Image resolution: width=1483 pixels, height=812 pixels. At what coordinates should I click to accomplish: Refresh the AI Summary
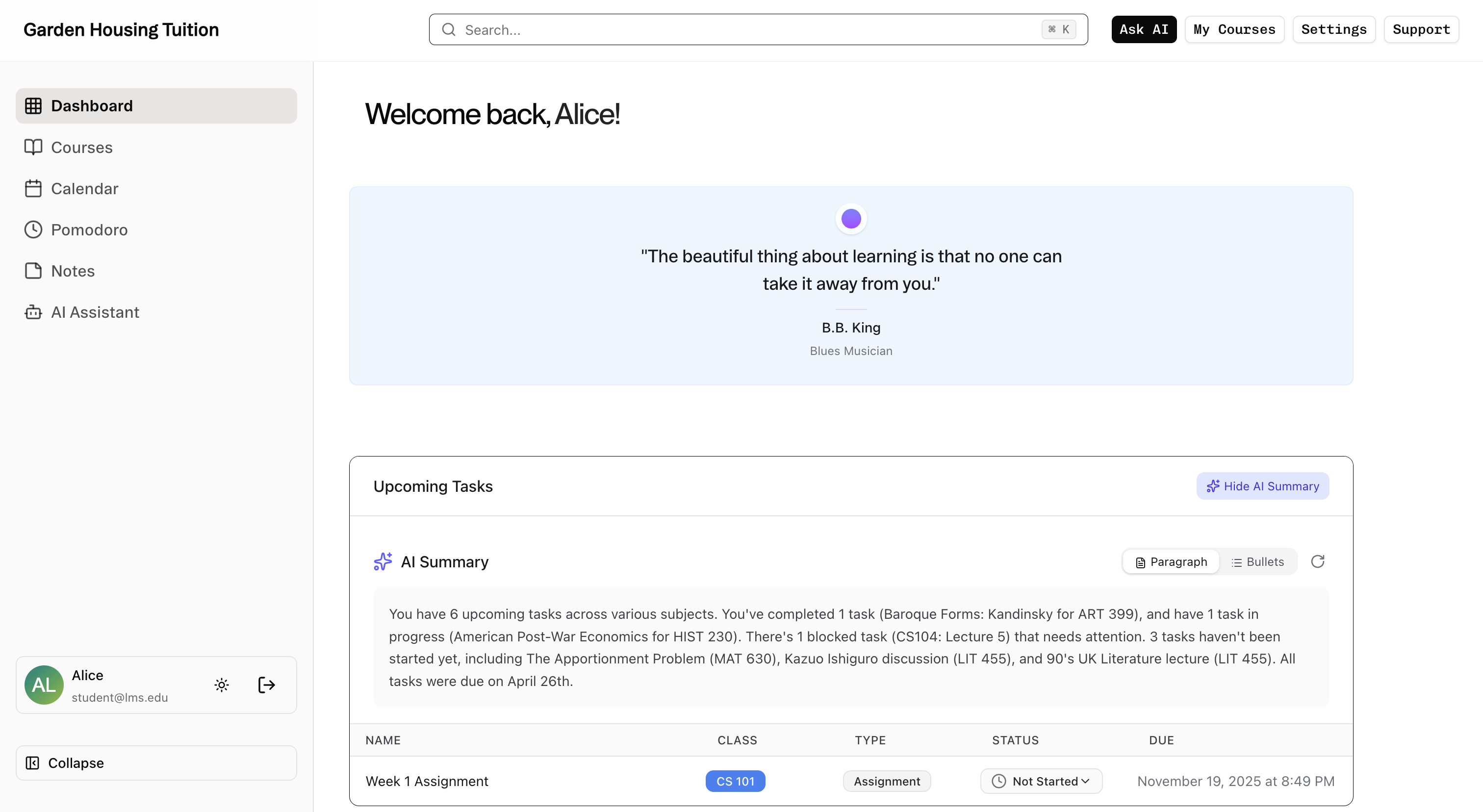1318,561
